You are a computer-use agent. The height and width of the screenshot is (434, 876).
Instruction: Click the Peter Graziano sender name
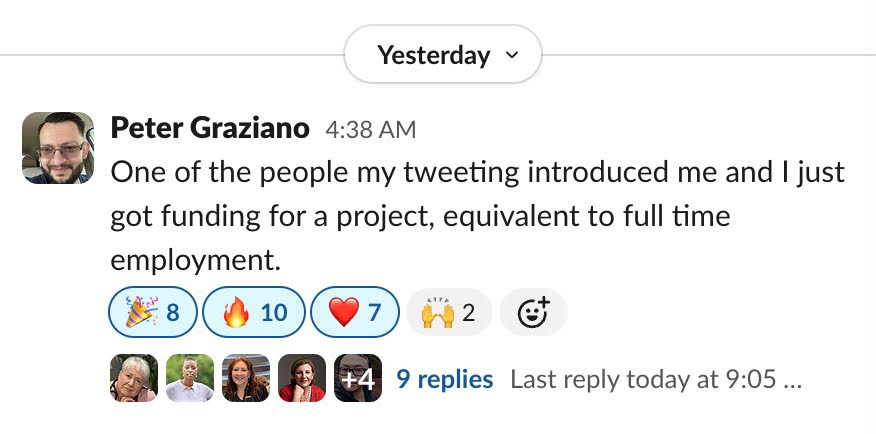pos(210,128)
